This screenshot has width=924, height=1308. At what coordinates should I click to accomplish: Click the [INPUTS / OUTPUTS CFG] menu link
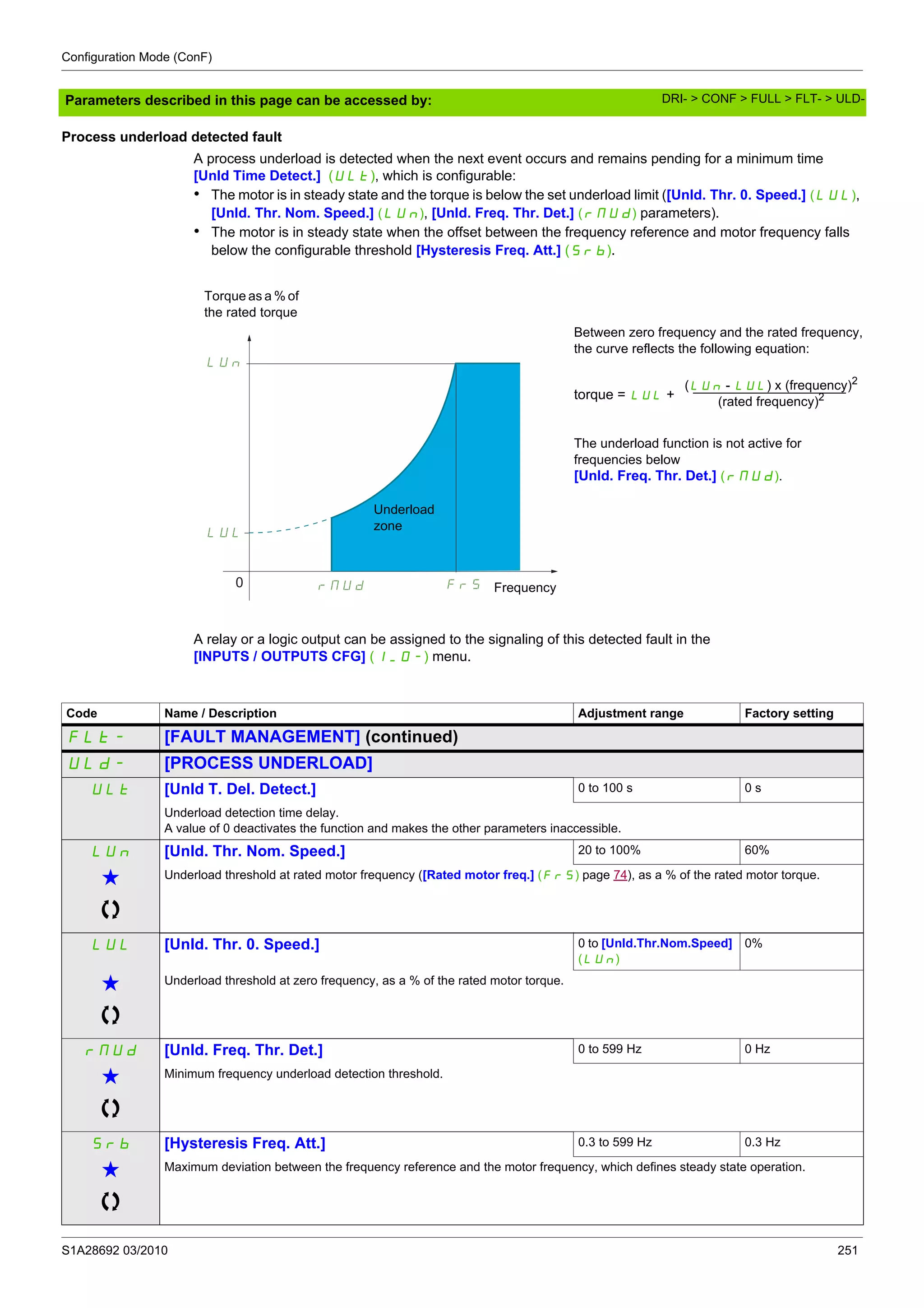tap(280, 656)
